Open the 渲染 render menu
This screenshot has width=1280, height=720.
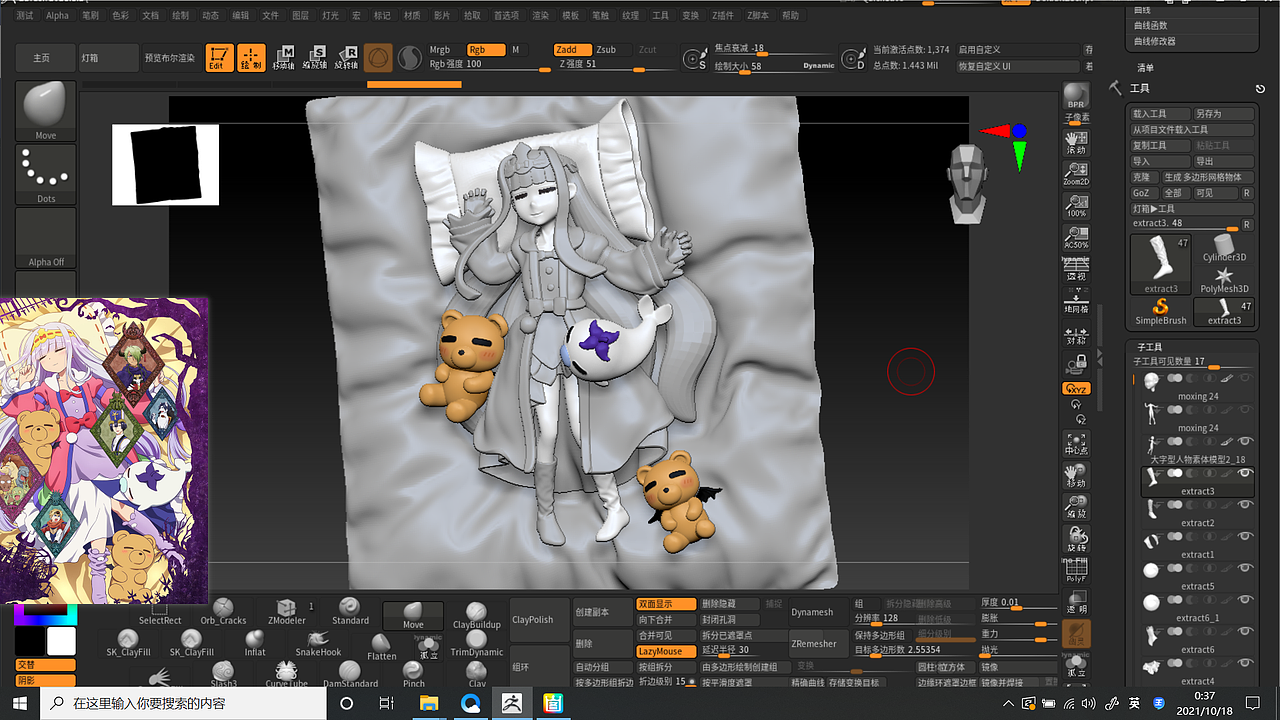tap(540, 16)
